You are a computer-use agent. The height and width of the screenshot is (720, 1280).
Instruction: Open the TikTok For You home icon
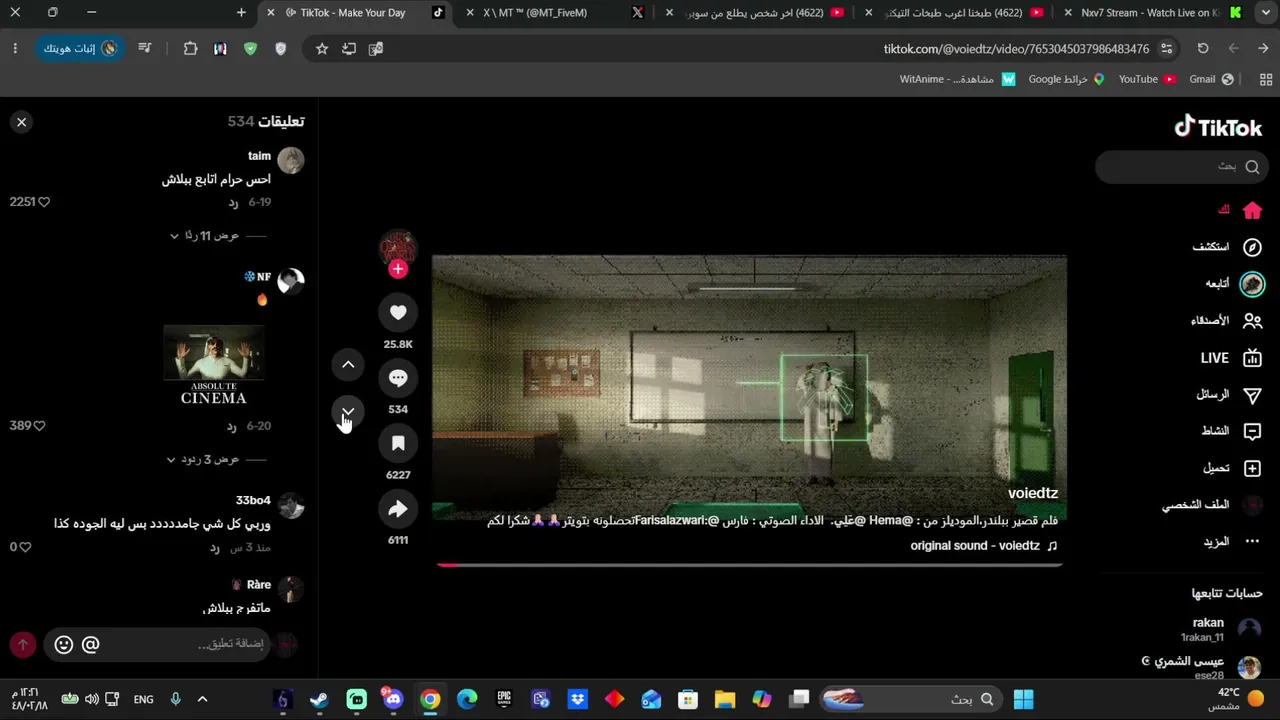coord(1252,210)
